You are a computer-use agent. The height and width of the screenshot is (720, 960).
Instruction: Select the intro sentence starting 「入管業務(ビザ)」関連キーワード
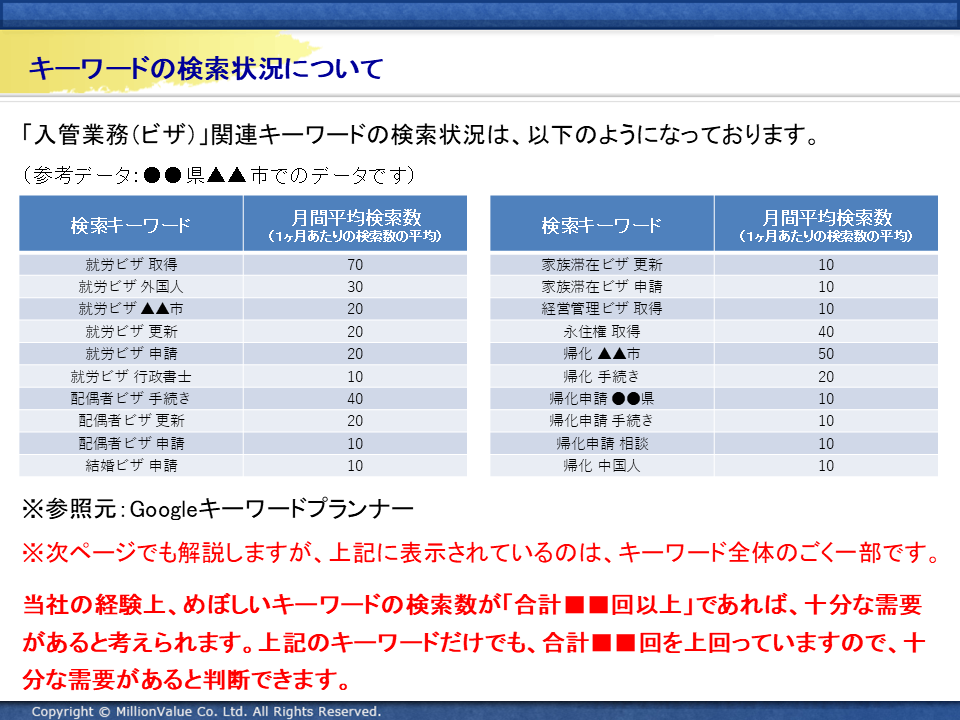coord(419,135)
